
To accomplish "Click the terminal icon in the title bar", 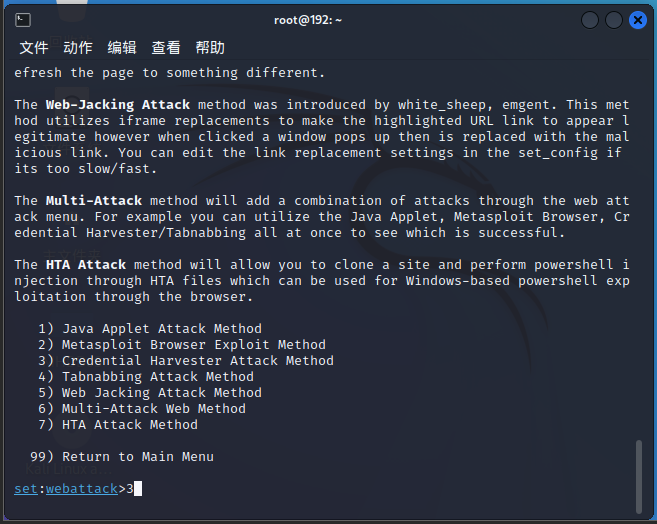I will tap(22, 20).
